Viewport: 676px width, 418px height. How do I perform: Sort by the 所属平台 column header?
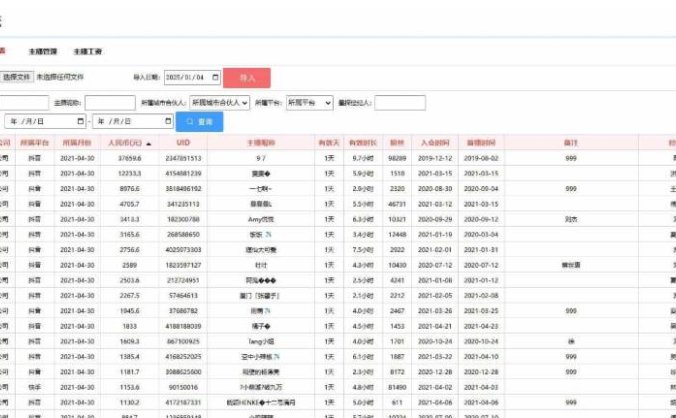coord(34,143)
